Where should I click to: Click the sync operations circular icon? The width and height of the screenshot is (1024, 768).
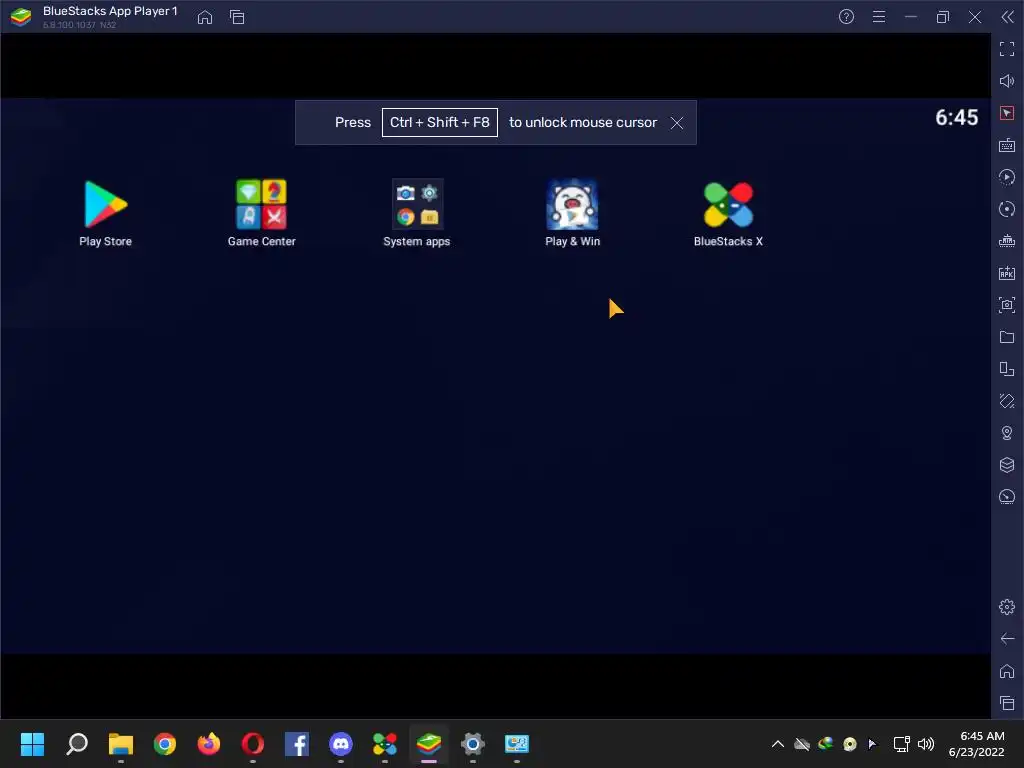pos(1007,209)
